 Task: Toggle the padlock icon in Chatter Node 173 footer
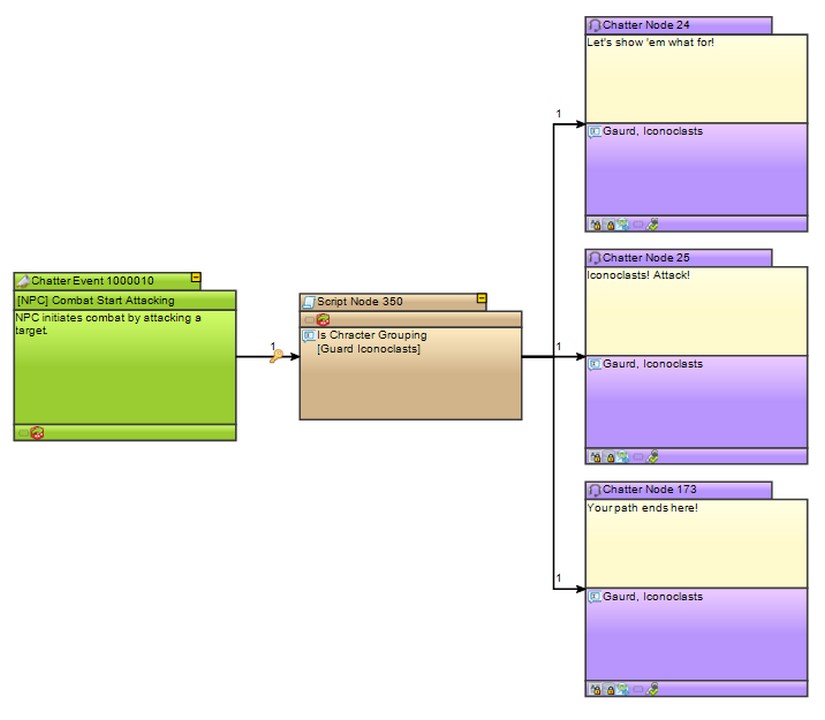tap(609, 689)
